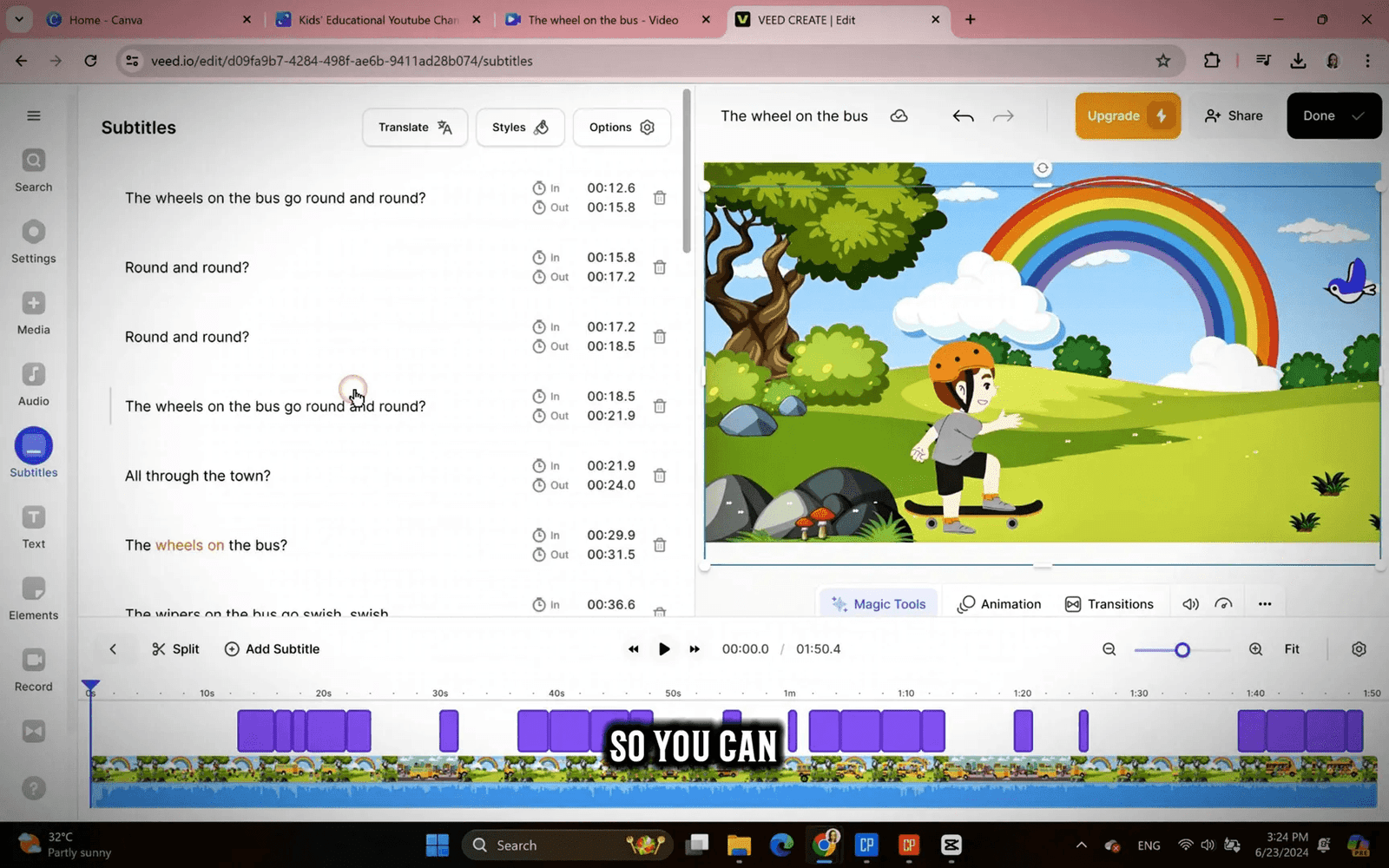The image size is (1389, 868).
Task: Fit the timeline to view
Action: pyautogui.click(x=1292, y=649)
